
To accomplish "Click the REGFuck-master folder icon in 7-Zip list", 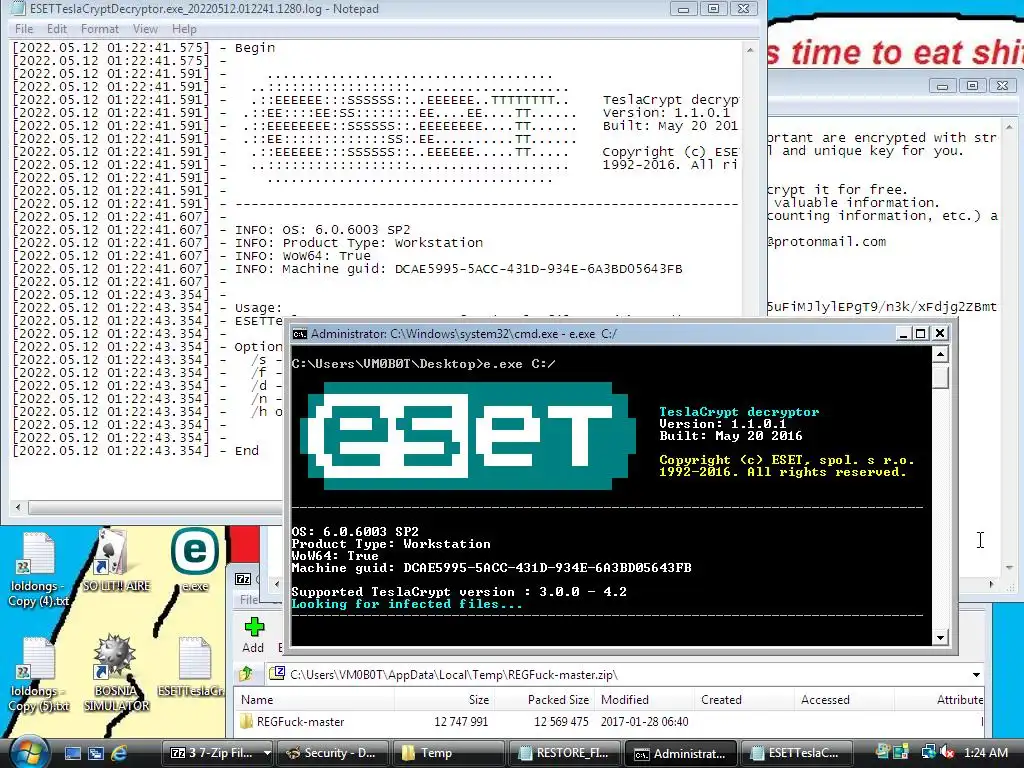I will pyautogui.click(x=247, y=722).
